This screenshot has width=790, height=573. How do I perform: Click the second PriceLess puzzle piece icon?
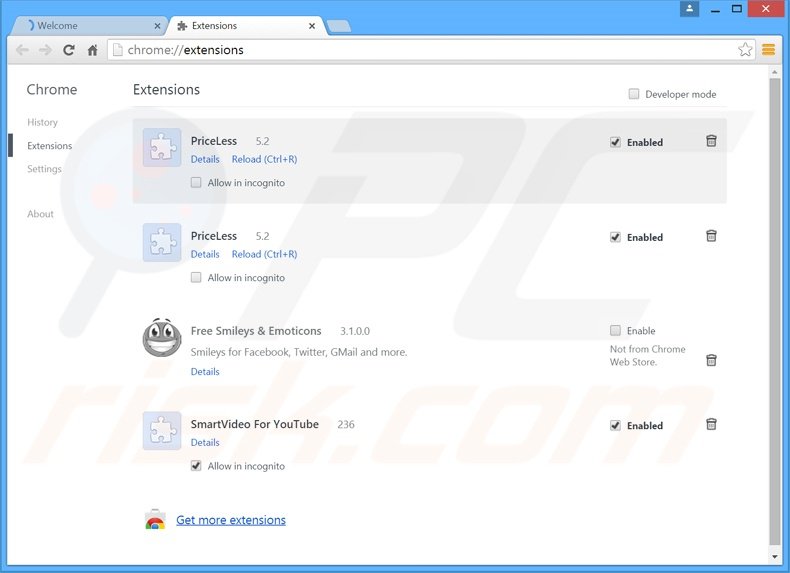[162, 242]
